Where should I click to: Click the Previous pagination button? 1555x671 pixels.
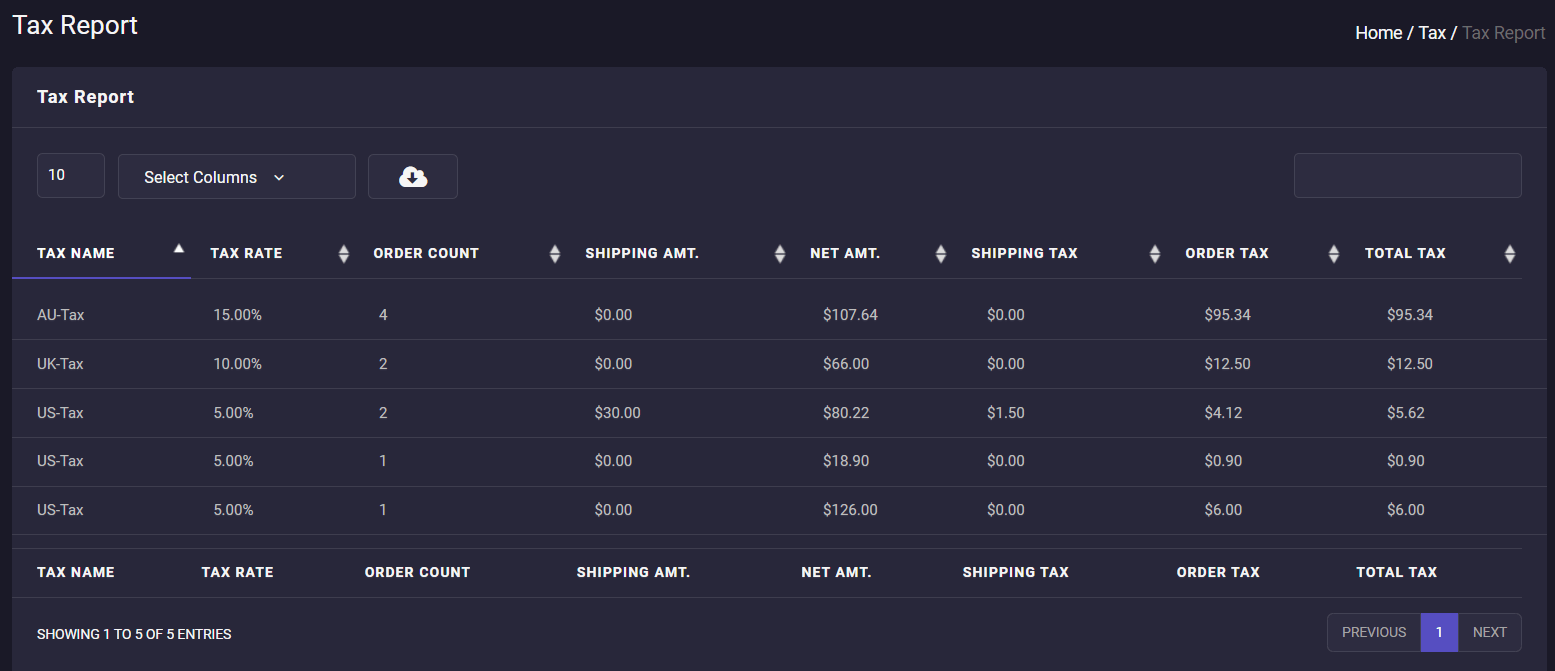pos(1373,632)
